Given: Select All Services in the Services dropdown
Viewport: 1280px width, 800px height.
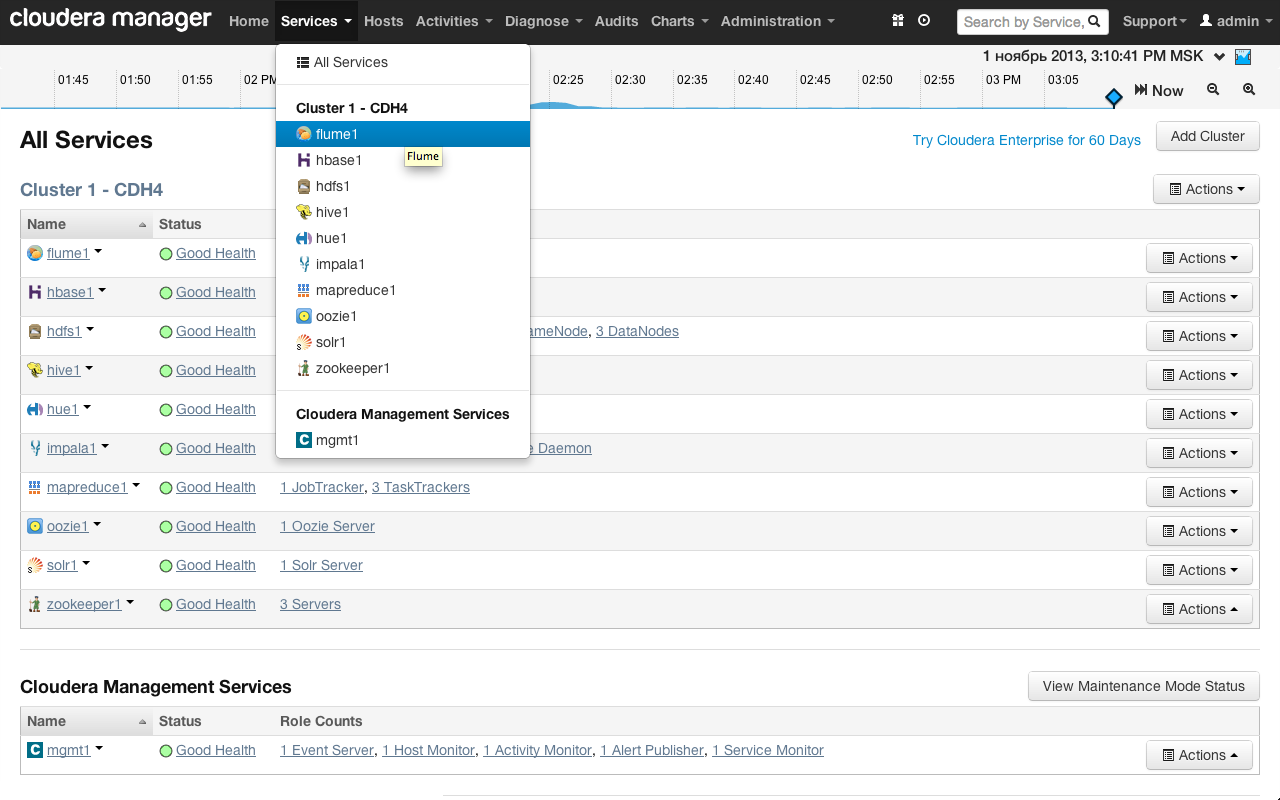Looking at the screenshot, I should 403,62.
